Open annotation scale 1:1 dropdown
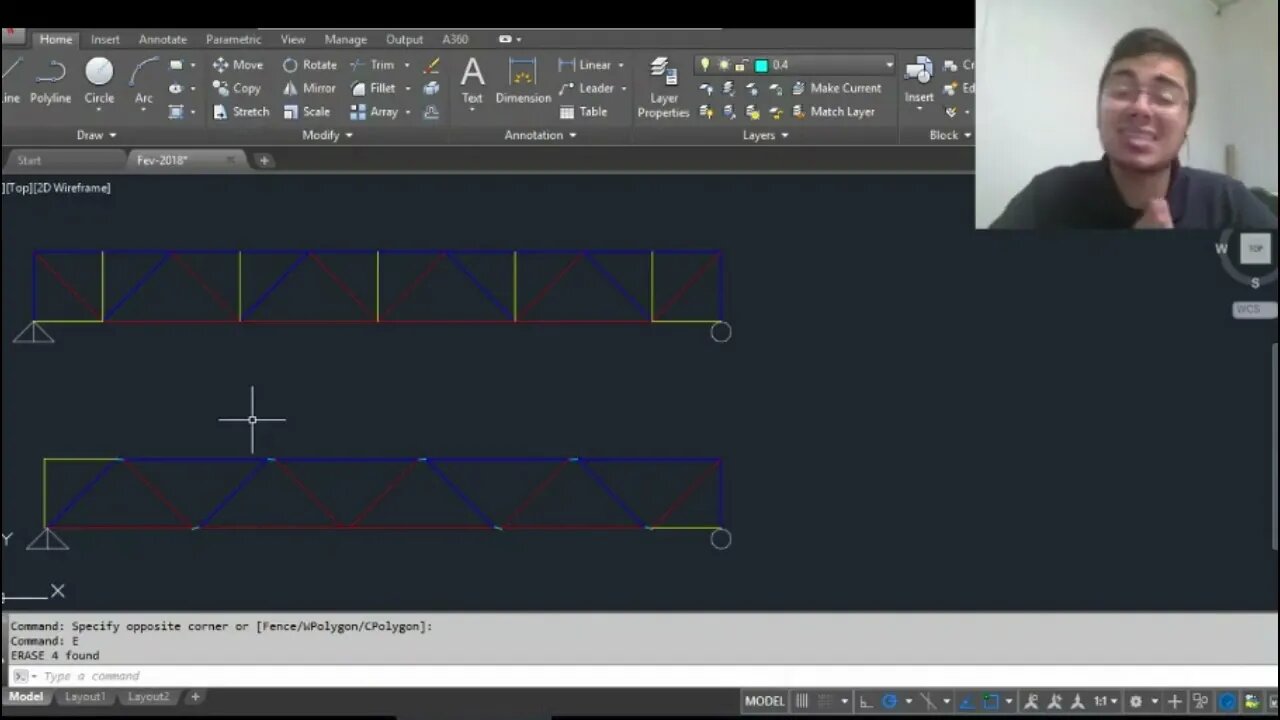The height and width of the screenshot is (720, 1280). [1104, 701]
